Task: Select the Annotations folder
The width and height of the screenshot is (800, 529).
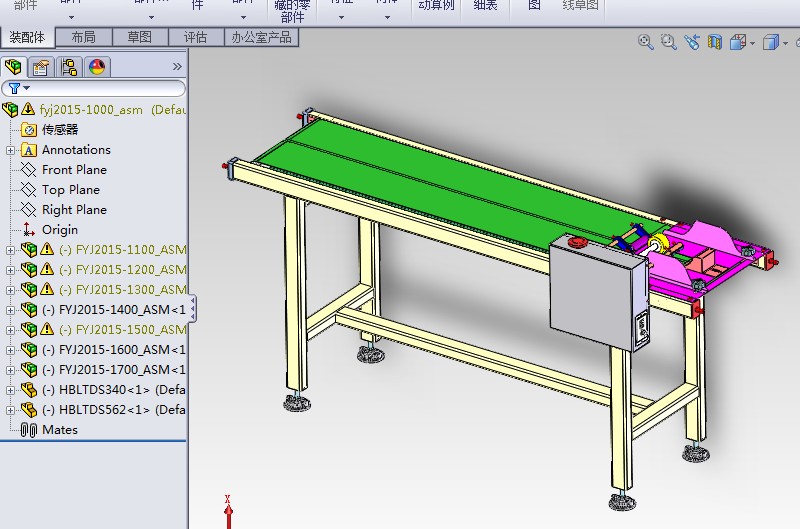Action: tap(76, 150)
